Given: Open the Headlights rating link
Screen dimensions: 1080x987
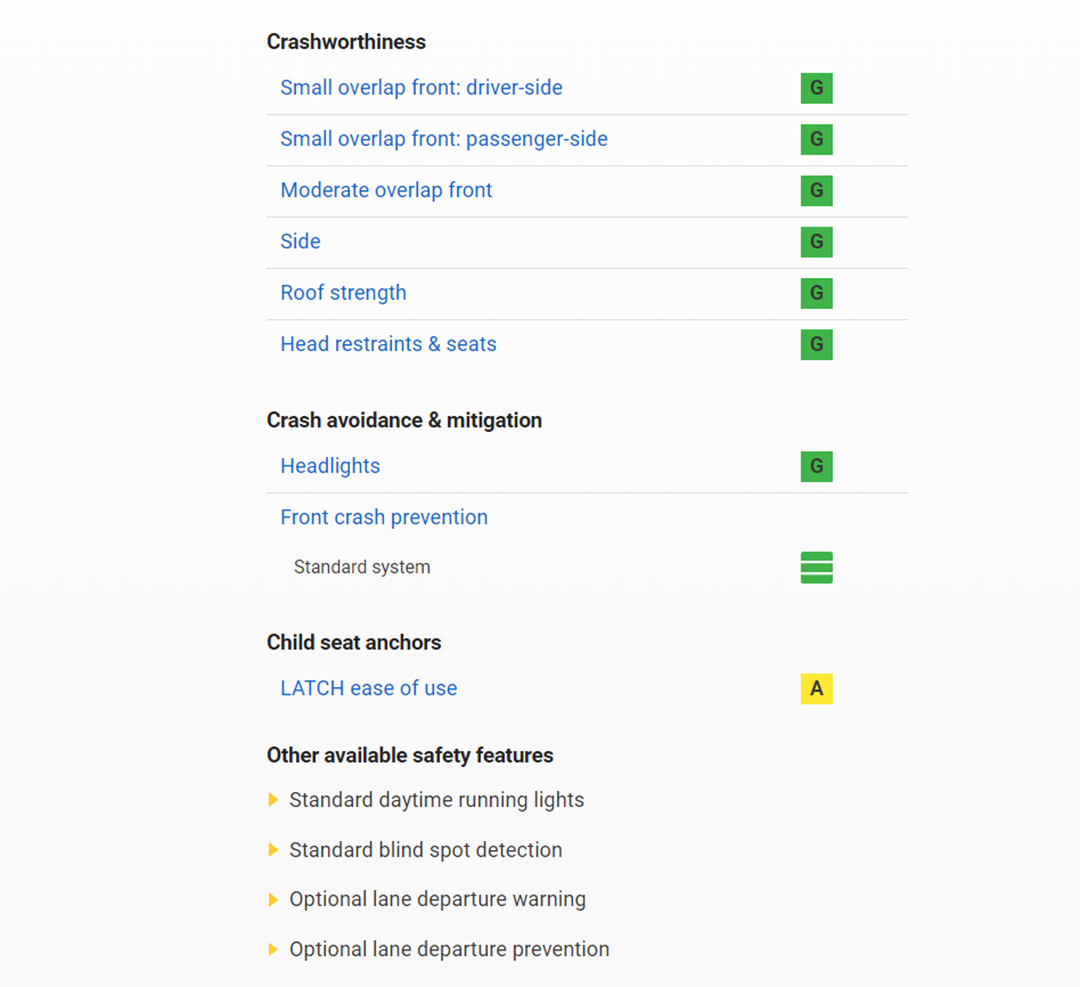Looking at the screenshot, I should (x=330, y=466).
